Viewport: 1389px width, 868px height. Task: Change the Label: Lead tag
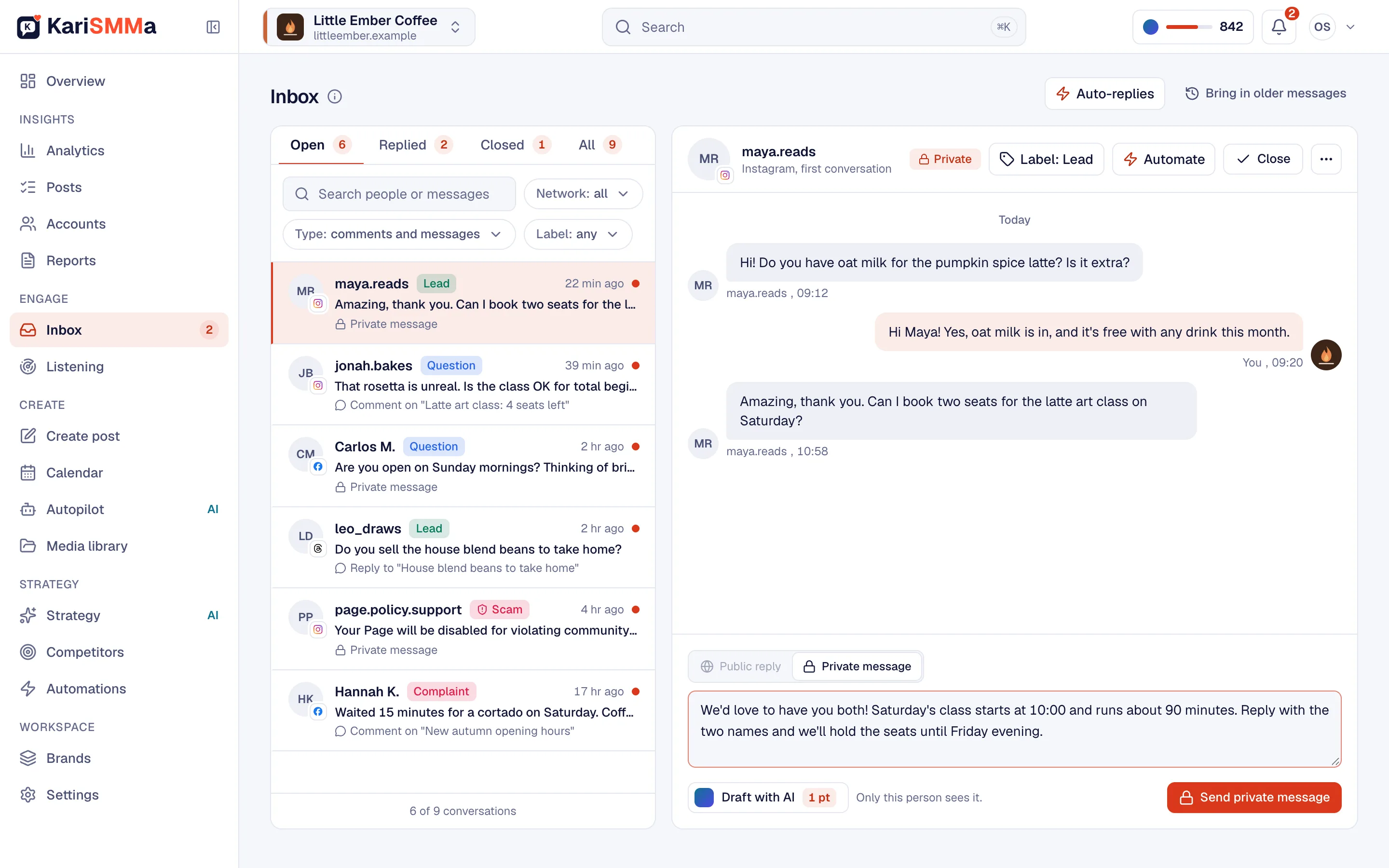pyautogui.click(x=1046, y=159)
